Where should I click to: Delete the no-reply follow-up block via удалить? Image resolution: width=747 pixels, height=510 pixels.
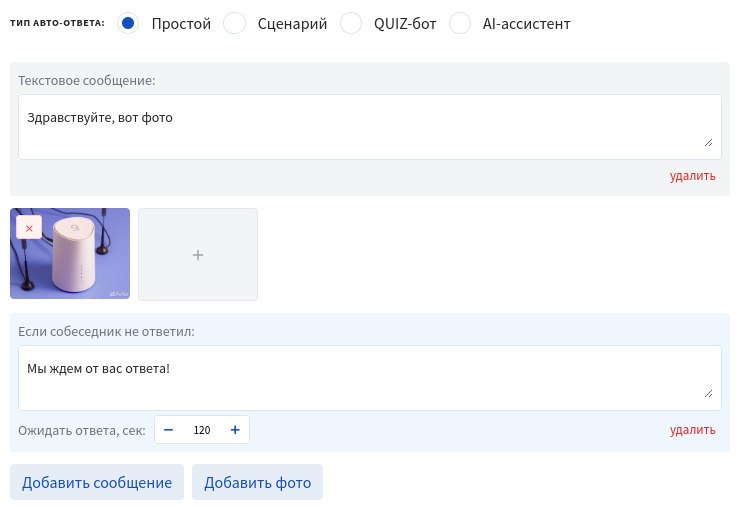(x=692, y=430)
